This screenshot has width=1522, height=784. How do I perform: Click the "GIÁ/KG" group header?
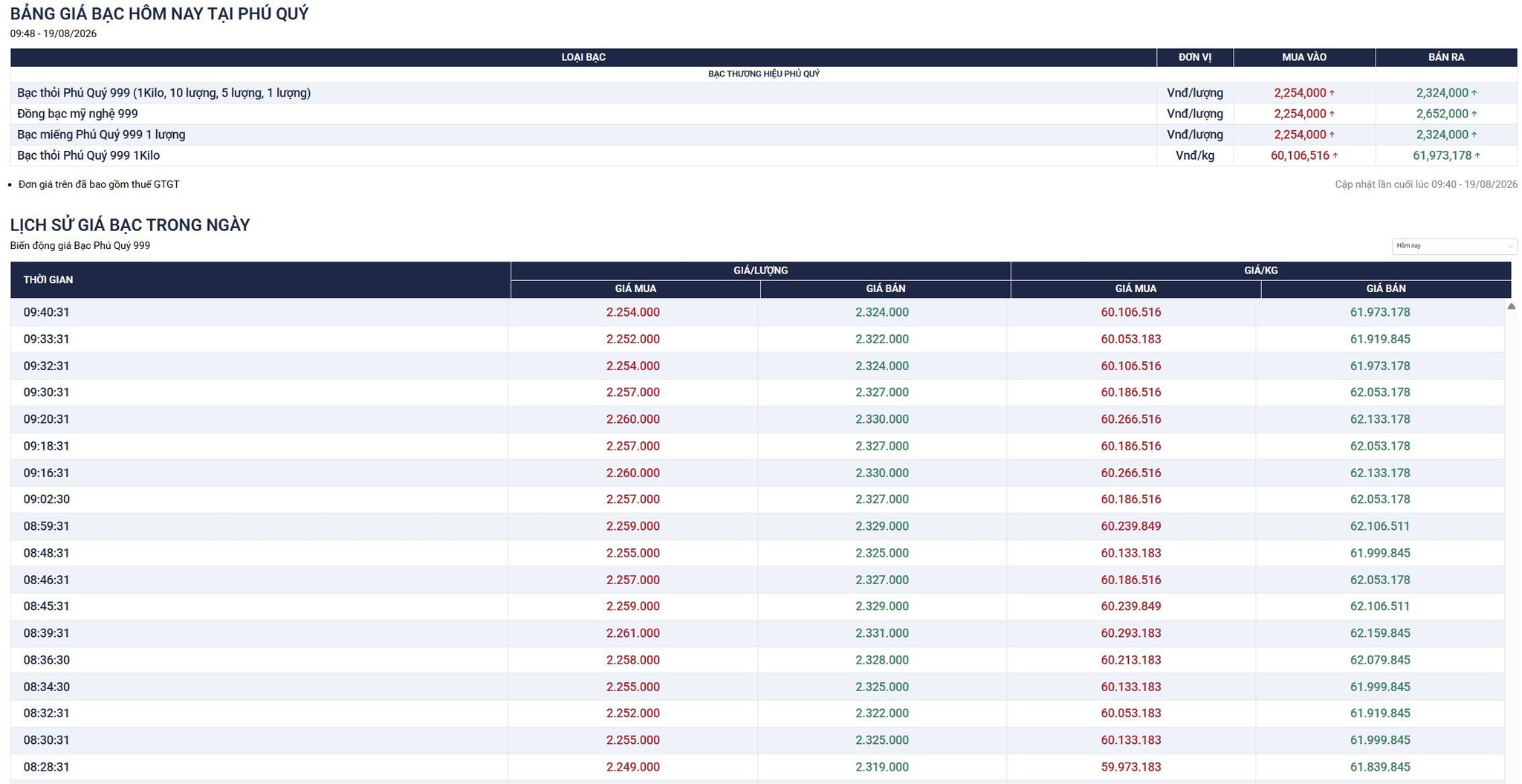[1261, 270]
